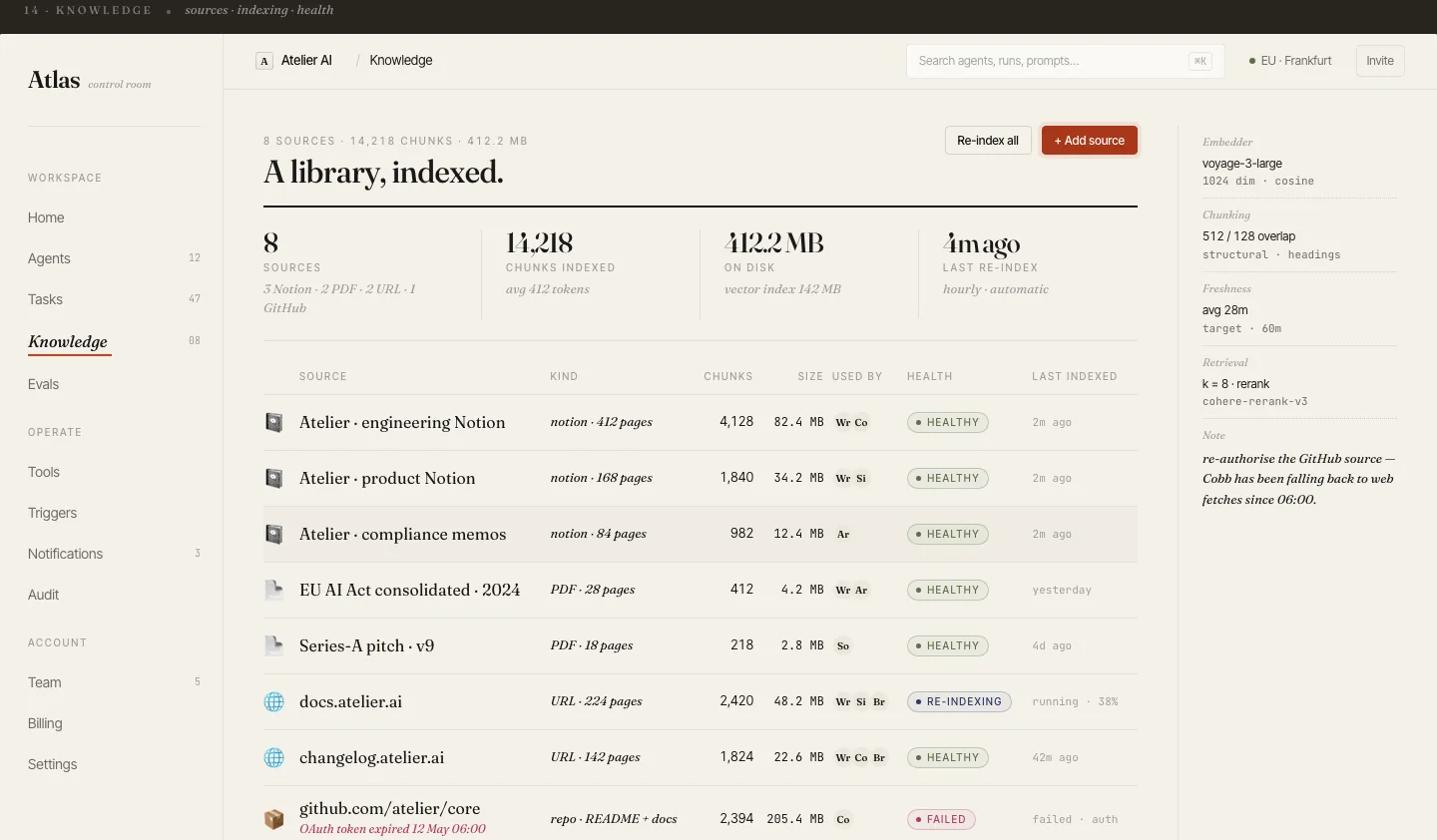This screenshot has height=840, width=1437.
Task: Click the Re-index all button
Action: point(988,141)
